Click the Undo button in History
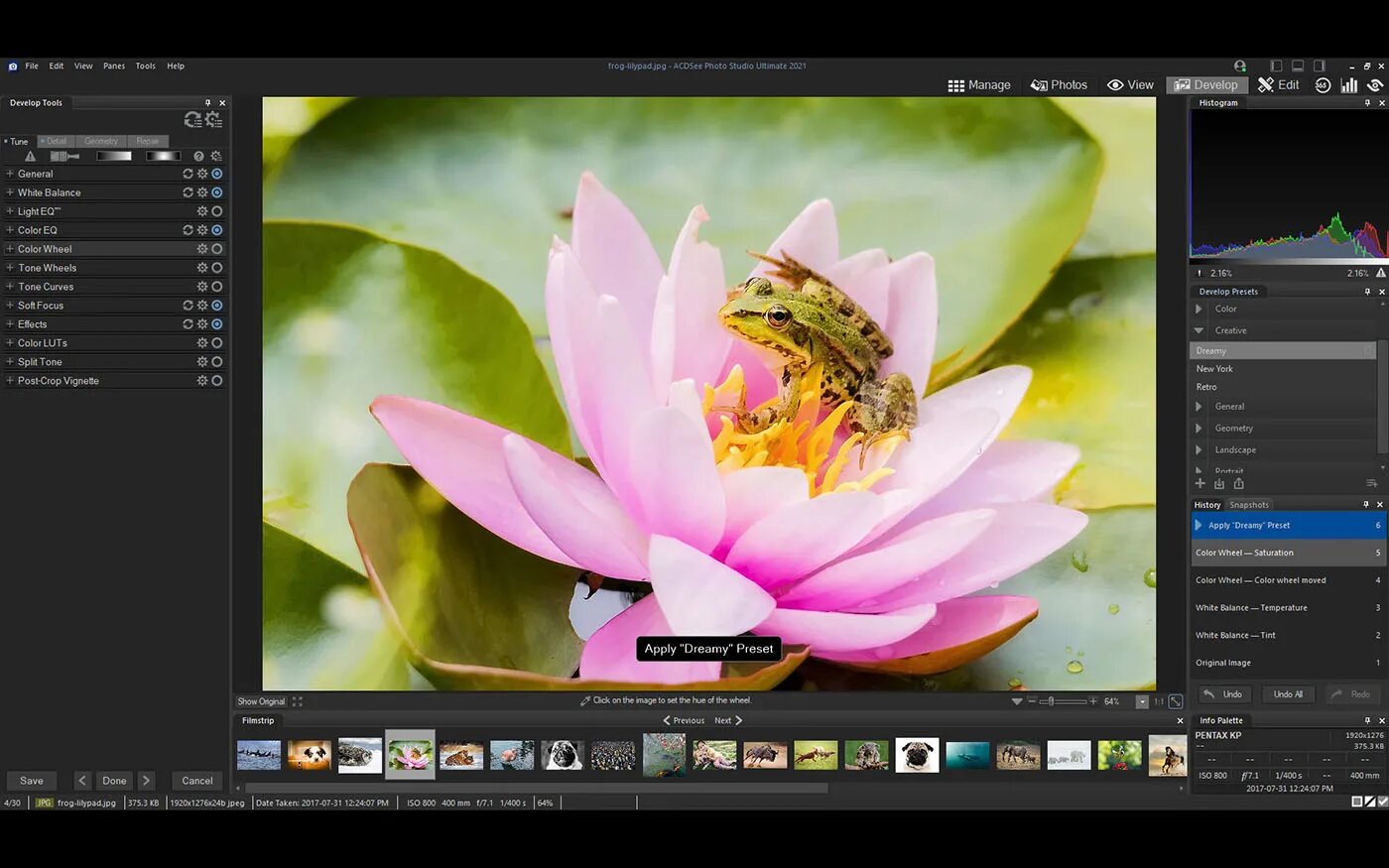Image resolution: width=1389 pixels, height=868 pixels. [x=1224, y=694]
